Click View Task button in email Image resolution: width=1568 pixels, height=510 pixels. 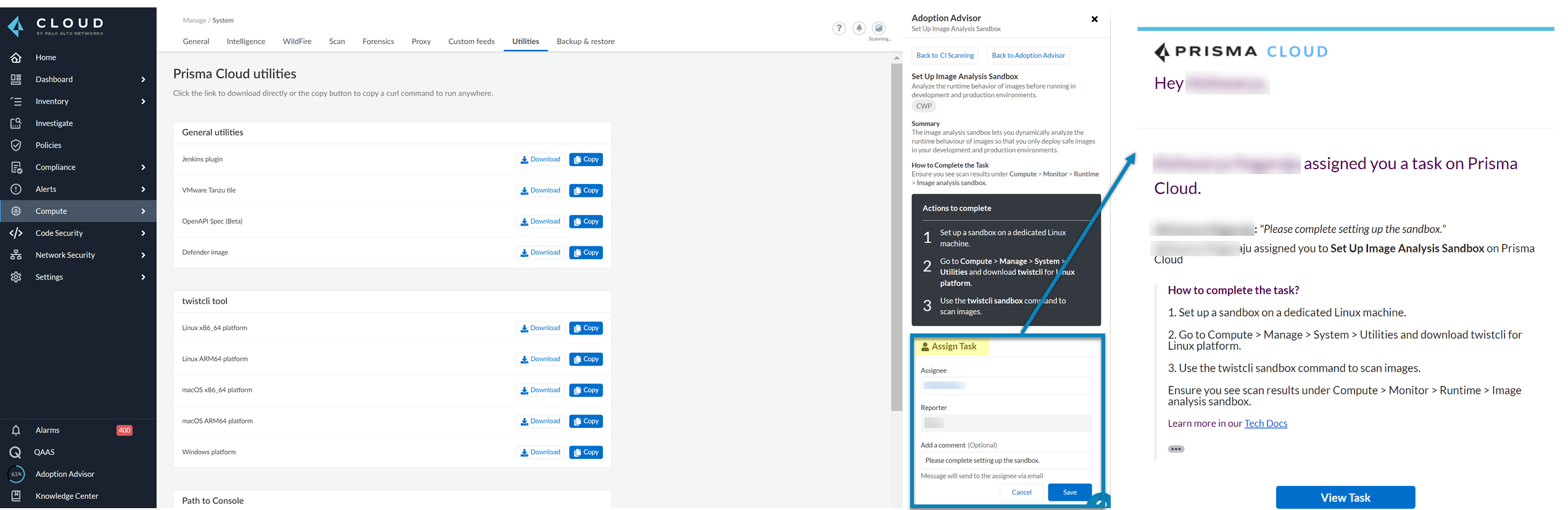click(1345, 498)
